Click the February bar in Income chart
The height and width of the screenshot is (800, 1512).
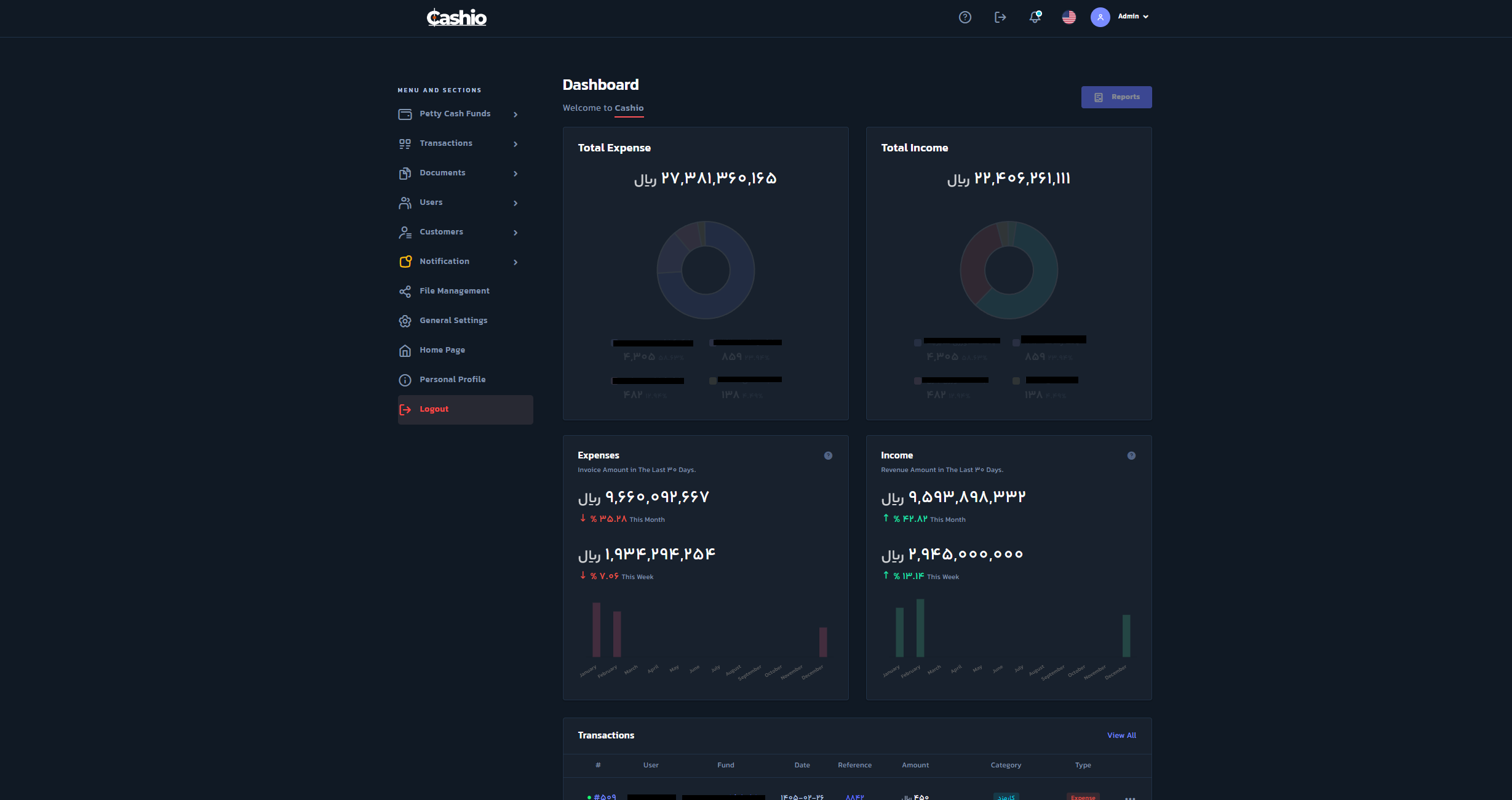[x=920, y=628]
